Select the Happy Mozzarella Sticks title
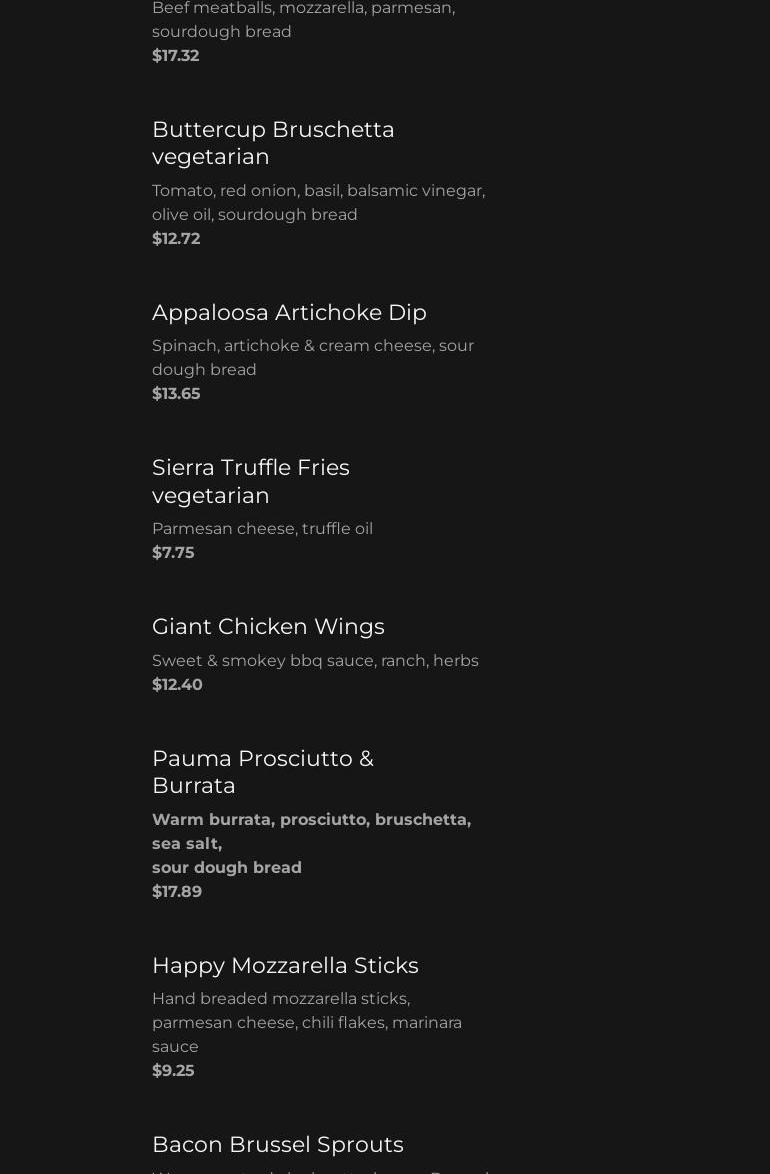770x1174 pixels. (x=285, y=965)
